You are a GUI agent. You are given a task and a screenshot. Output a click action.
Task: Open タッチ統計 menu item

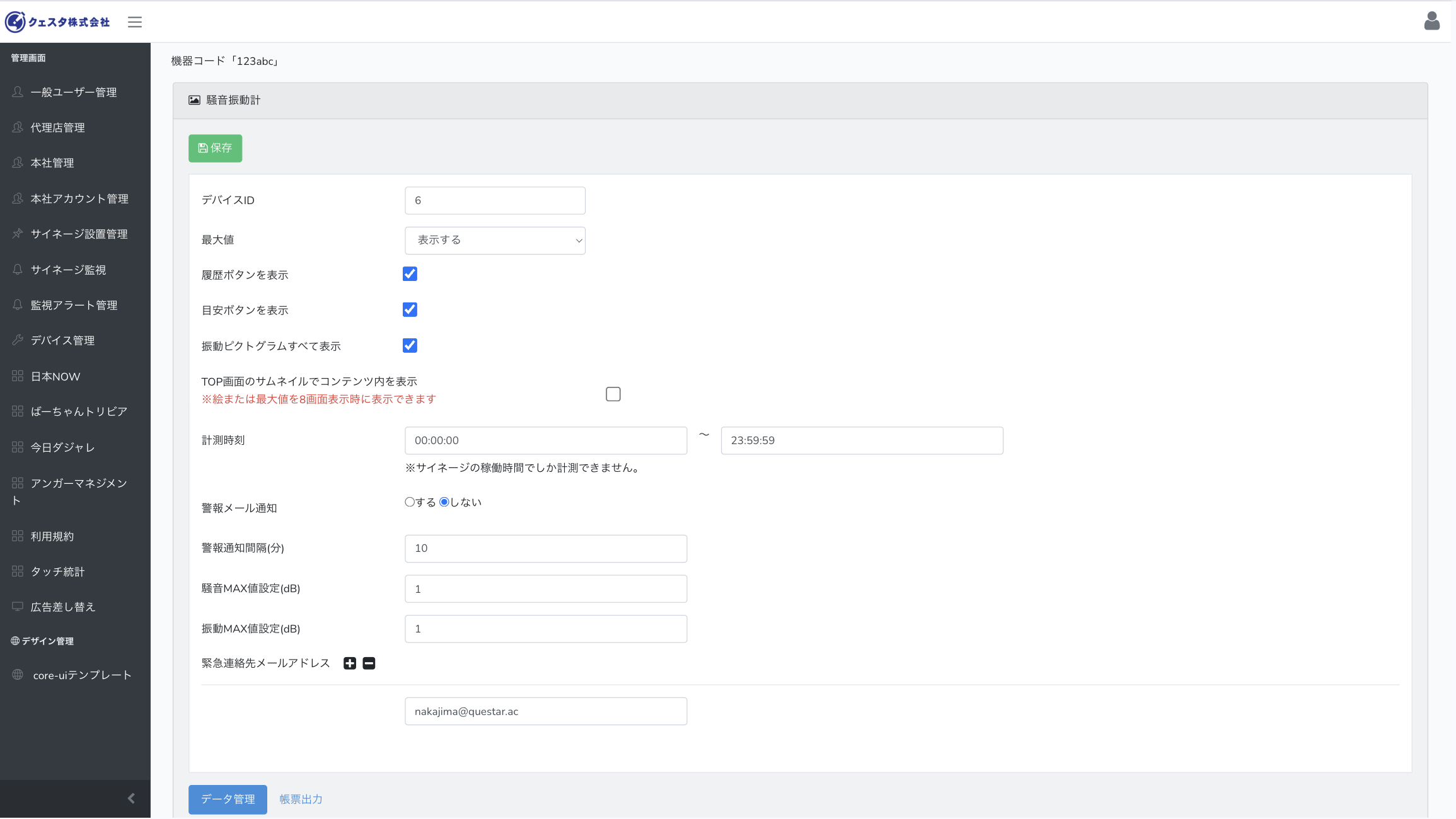pos(75,571)
